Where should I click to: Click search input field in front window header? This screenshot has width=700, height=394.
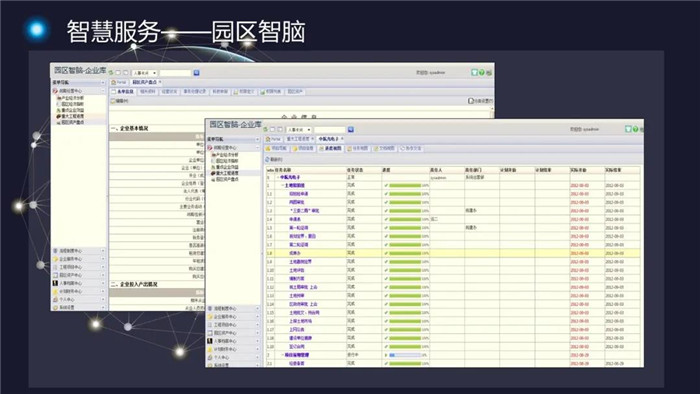click(329, 129)
